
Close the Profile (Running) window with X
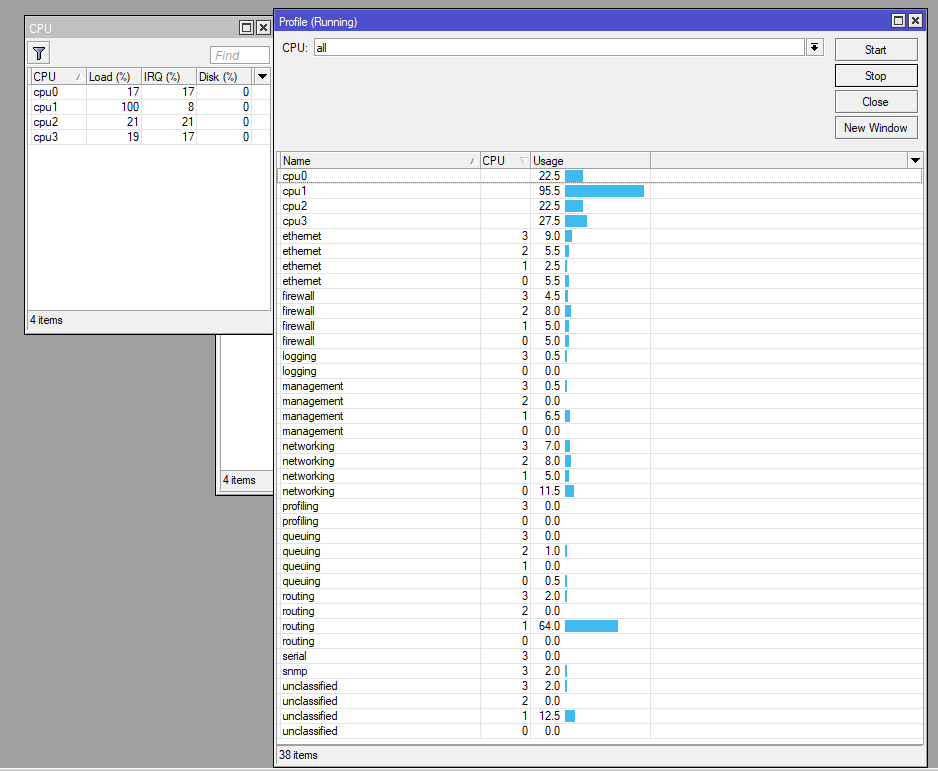[x=915, y=21]
